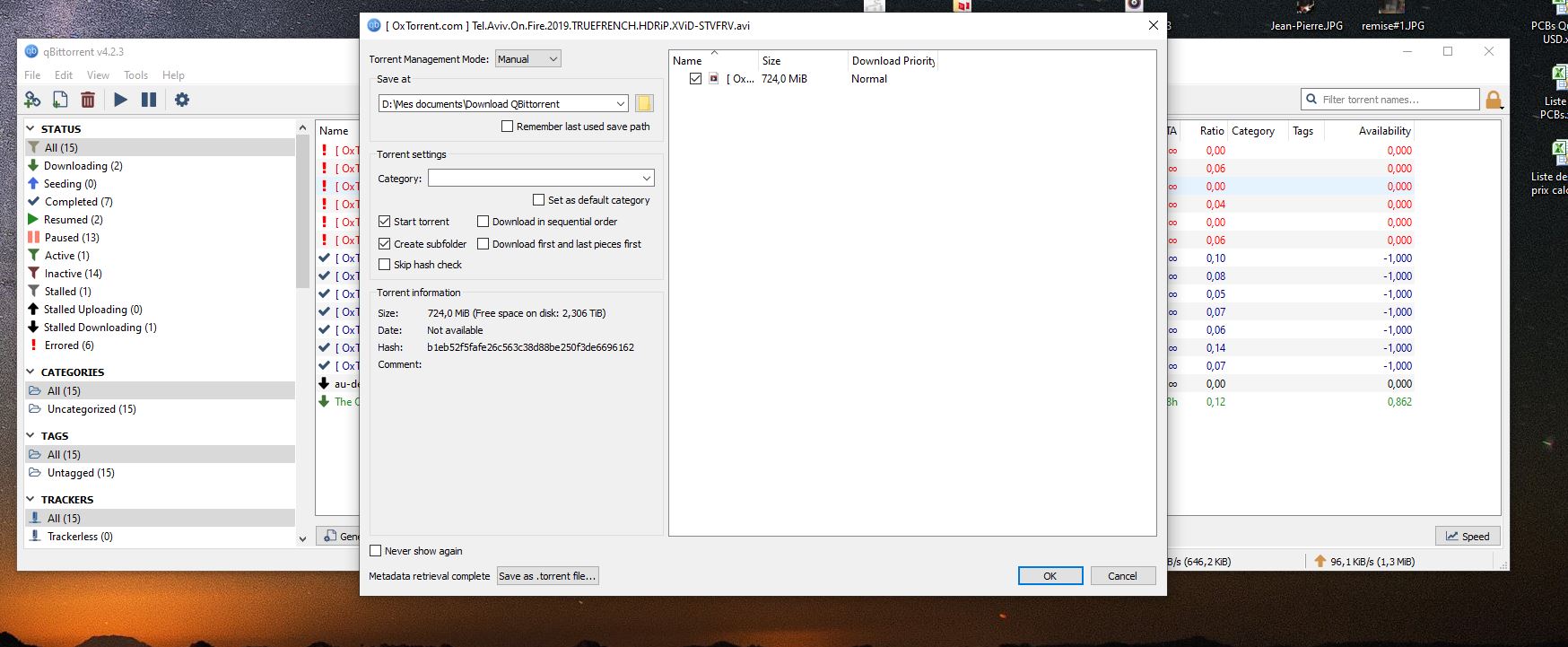
Task: Click the Pause icon in toolbar
Action: coord(149,100)
